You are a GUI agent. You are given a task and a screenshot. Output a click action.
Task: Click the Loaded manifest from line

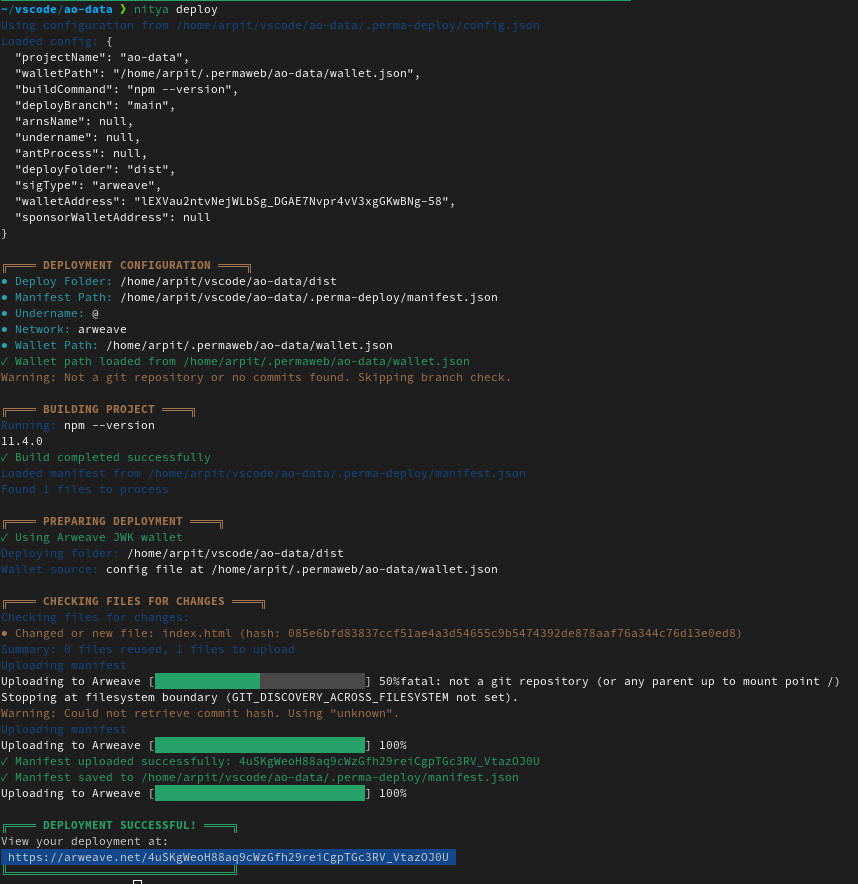(263, 473)
